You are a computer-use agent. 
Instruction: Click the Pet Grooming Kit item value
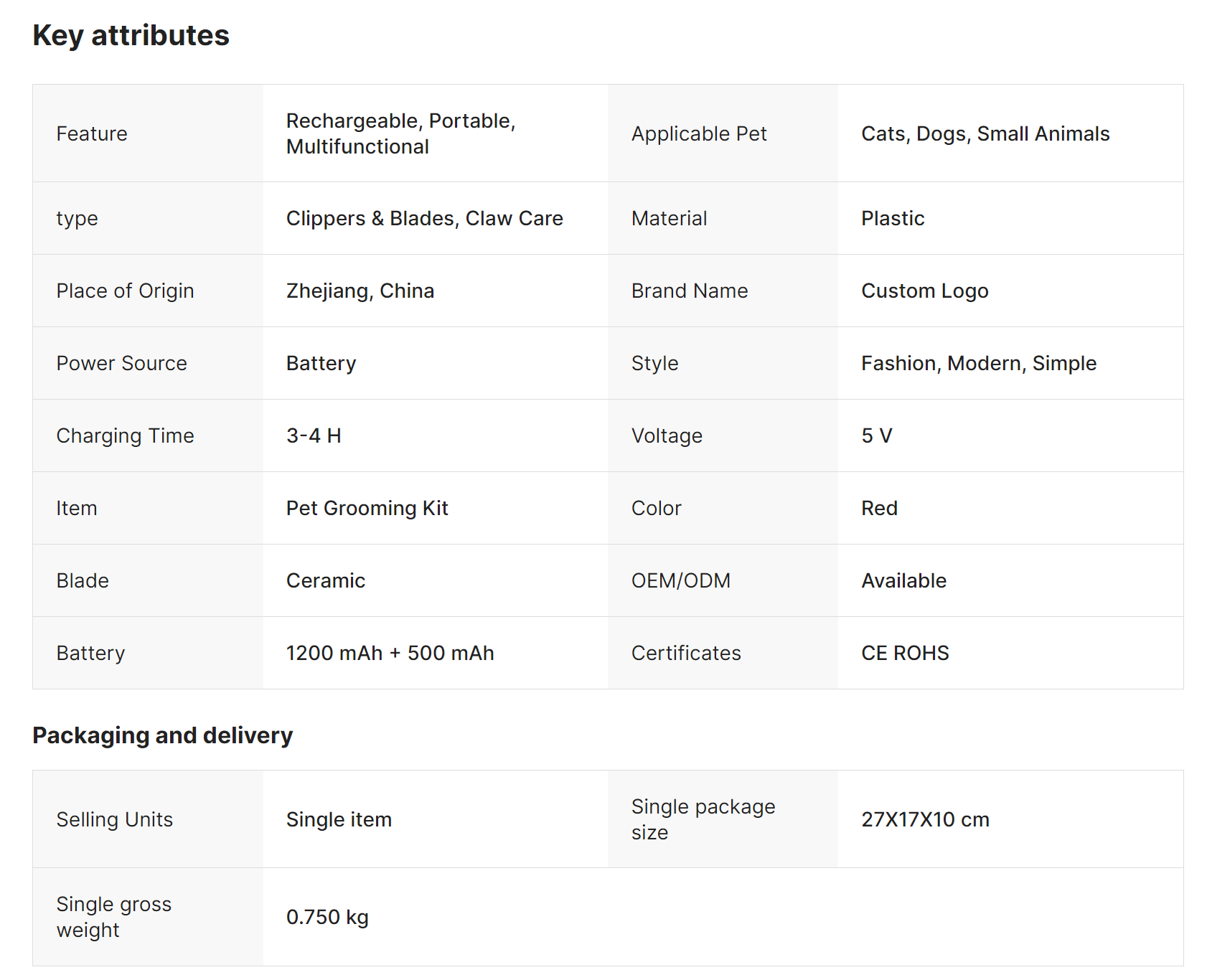point(367,508)
